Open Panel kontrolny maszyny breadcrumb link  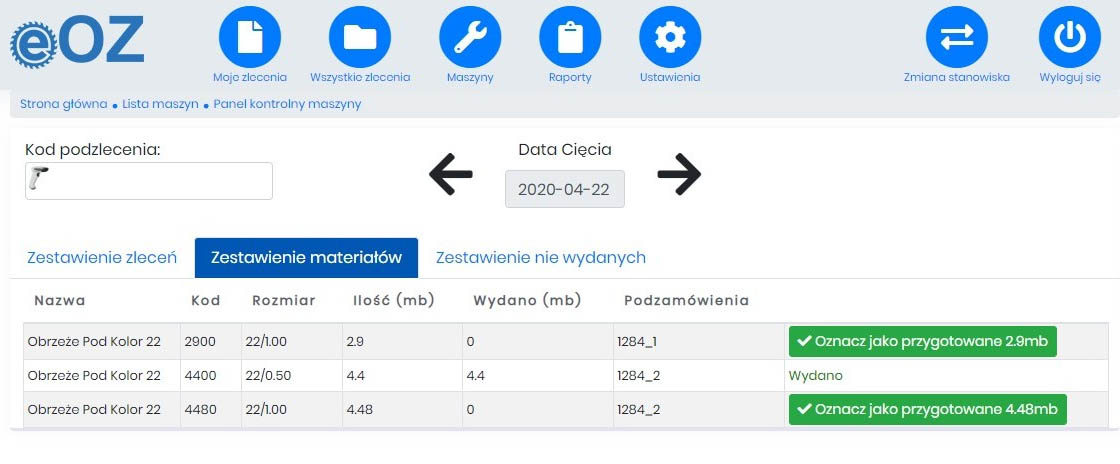click(x=287, y=104)
